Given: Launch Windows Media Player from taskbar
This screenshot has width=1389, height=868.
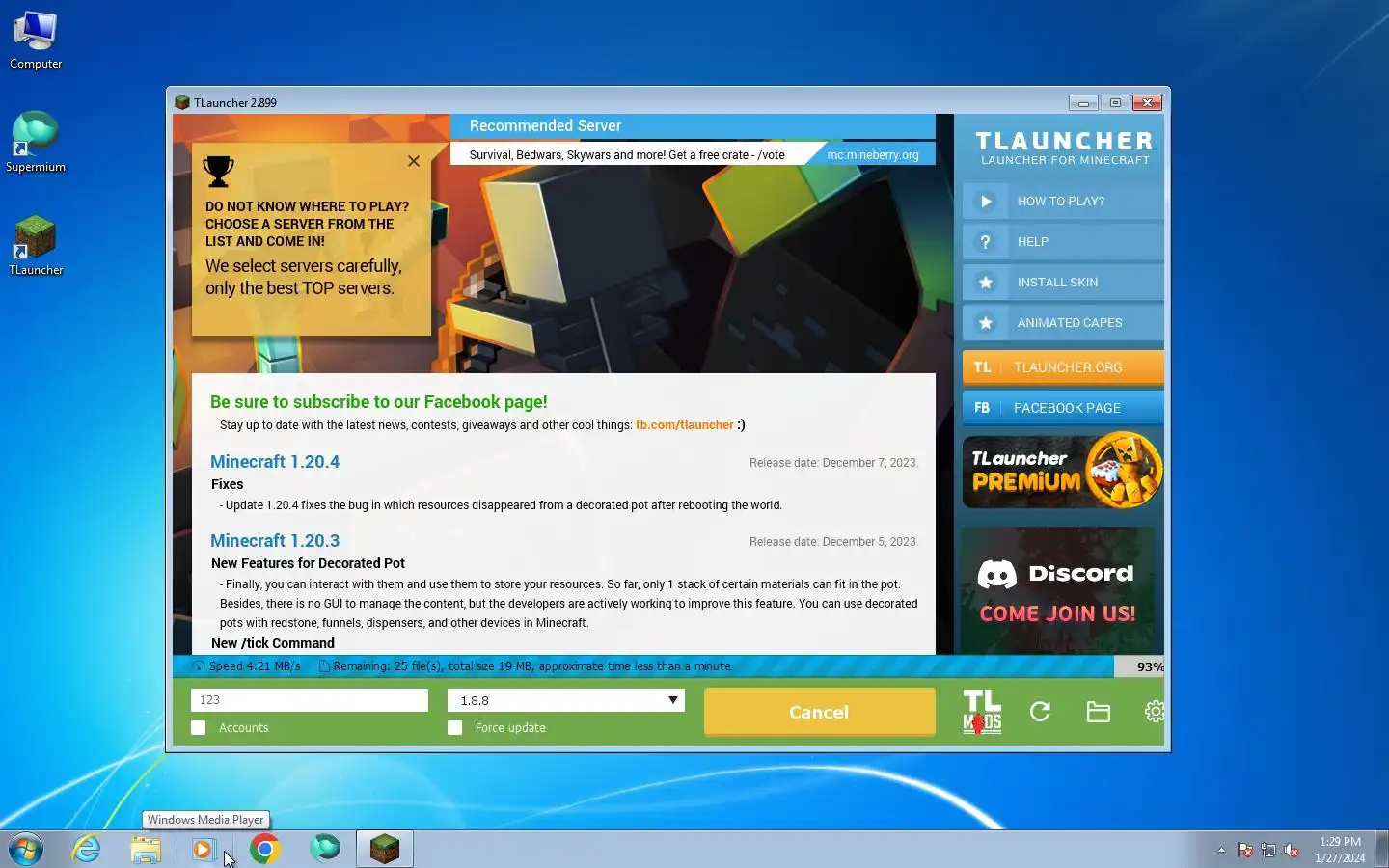Looking at the screenshot, I should point(203,850).
